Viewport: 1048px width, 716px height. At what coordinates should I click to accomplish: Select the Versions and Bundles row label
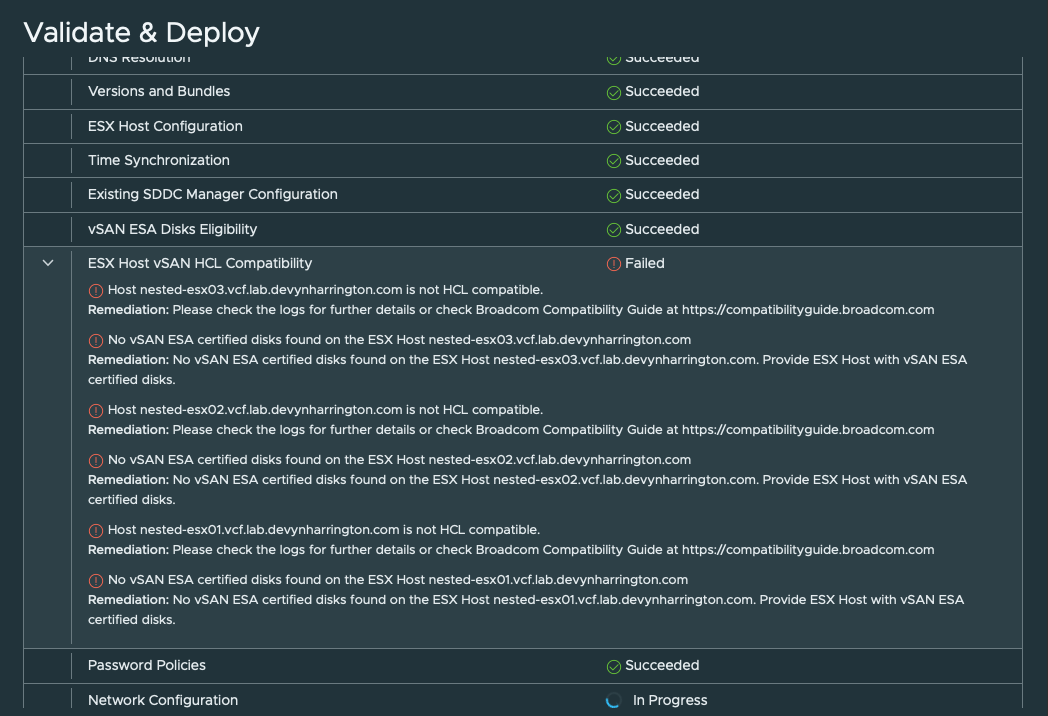159,91
